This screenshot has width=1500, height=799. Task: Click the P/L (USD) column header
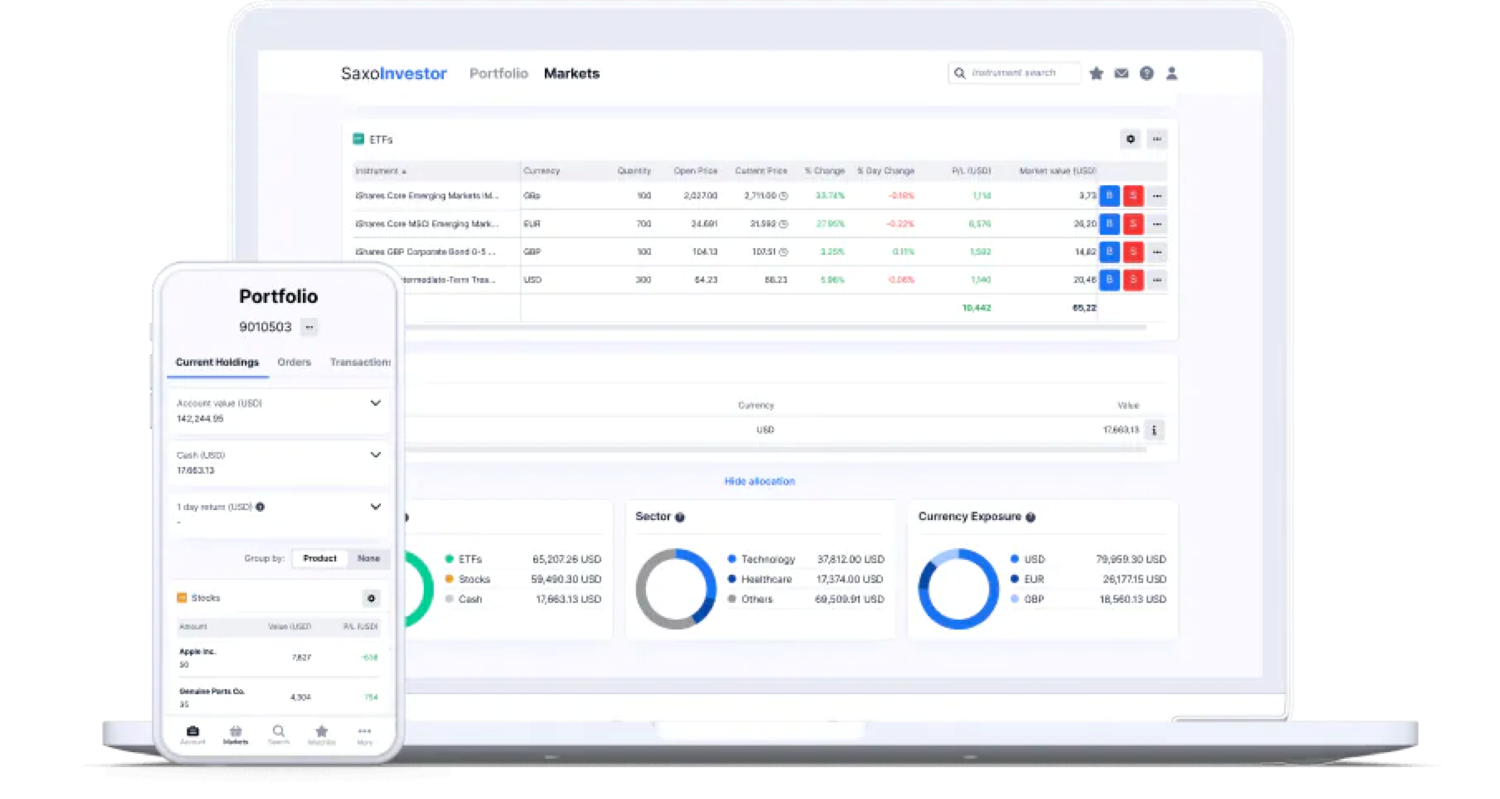tap(971, 171)
